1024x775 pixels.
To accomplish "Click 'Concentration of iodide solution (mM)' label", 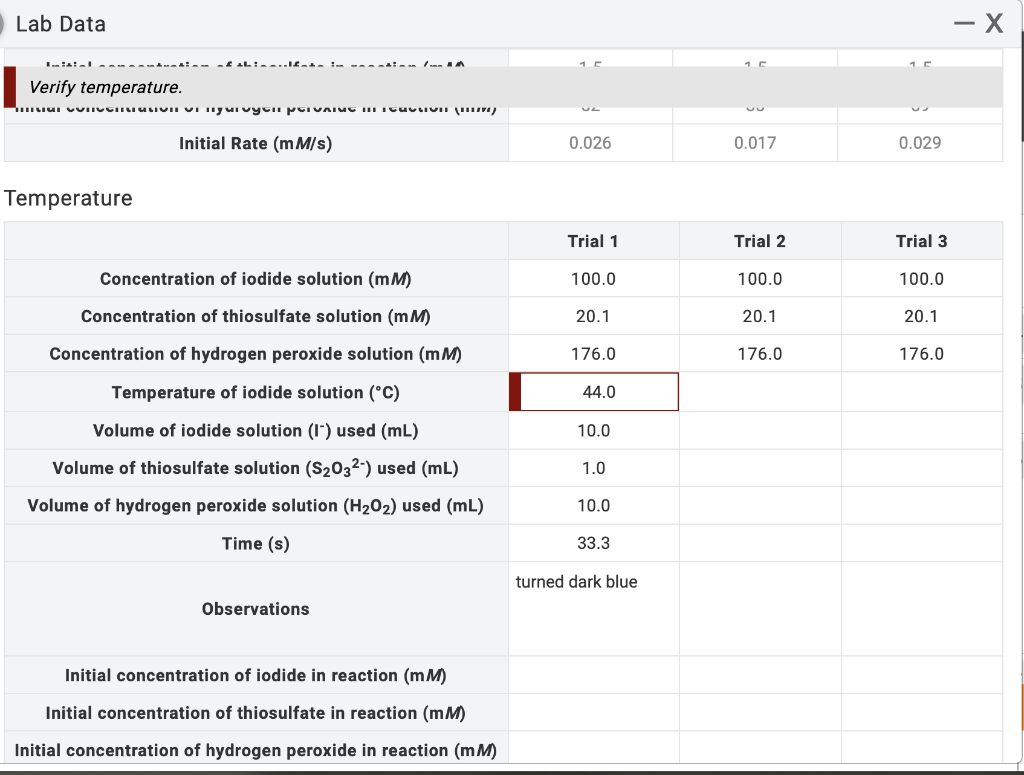I will pyautogui.click(x=256, y=279).
